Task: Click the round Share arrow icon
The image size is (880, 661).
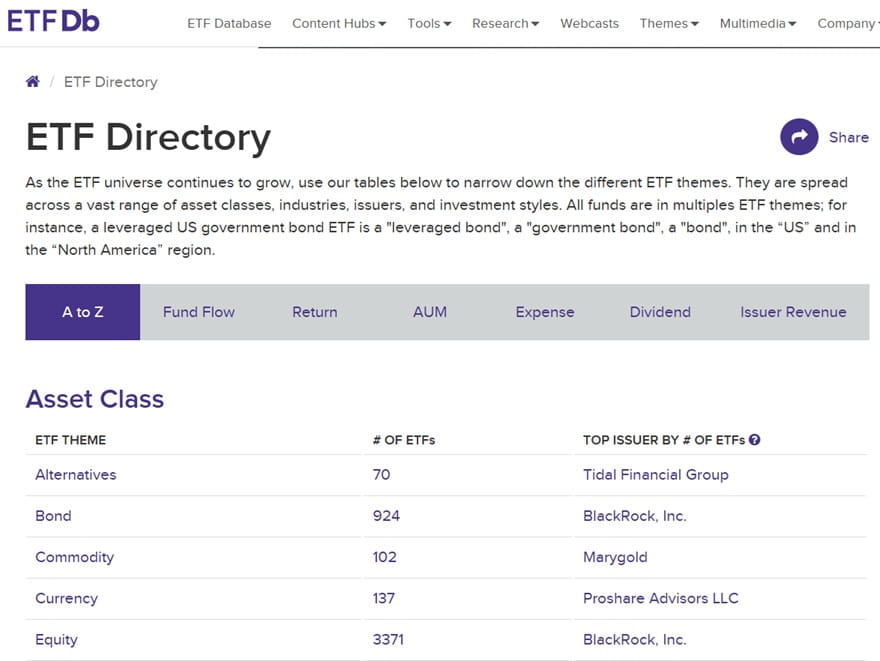Action: pyautogui.click(x=799, y=137)
